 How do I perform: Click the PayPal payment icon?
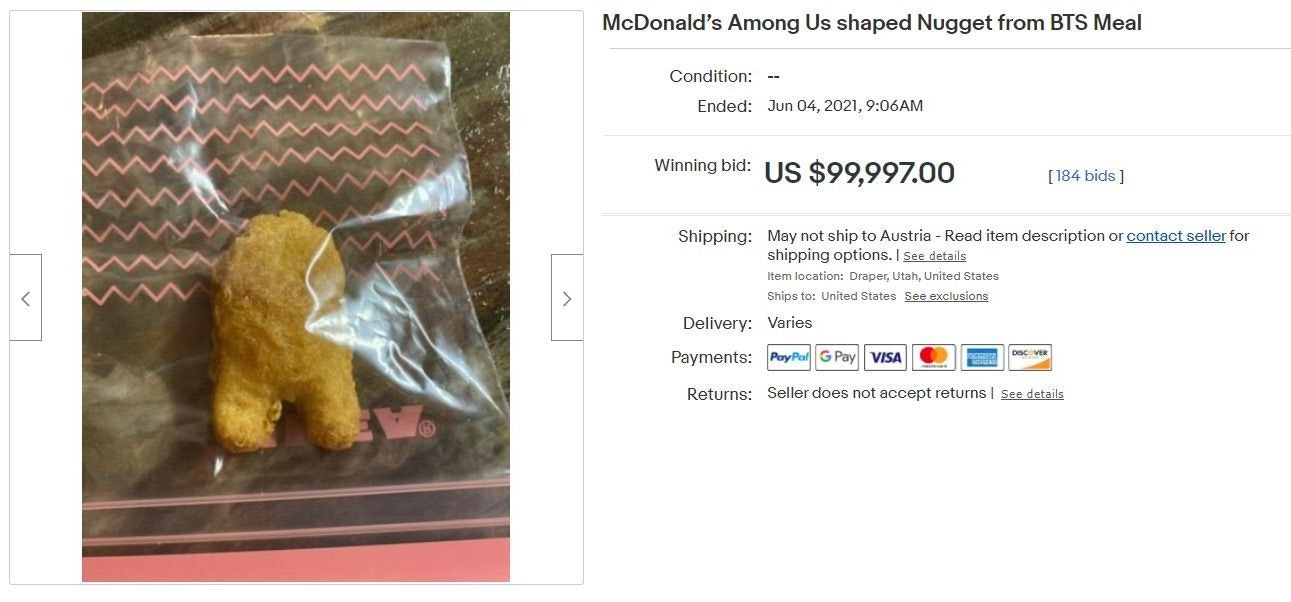coord(789,357)
